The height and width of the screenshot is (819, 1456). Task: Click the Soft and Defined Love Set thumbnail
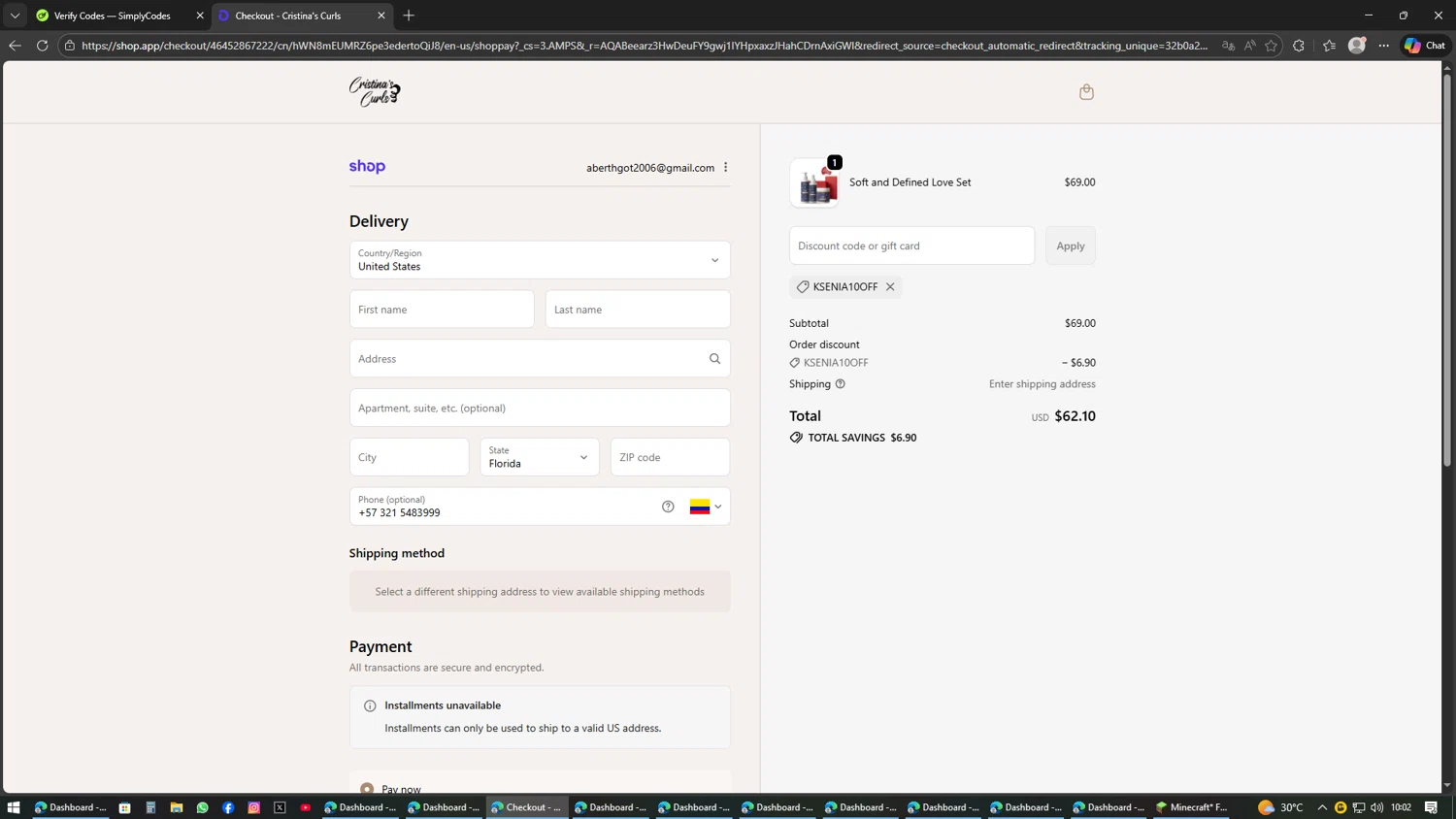(813, 182)
